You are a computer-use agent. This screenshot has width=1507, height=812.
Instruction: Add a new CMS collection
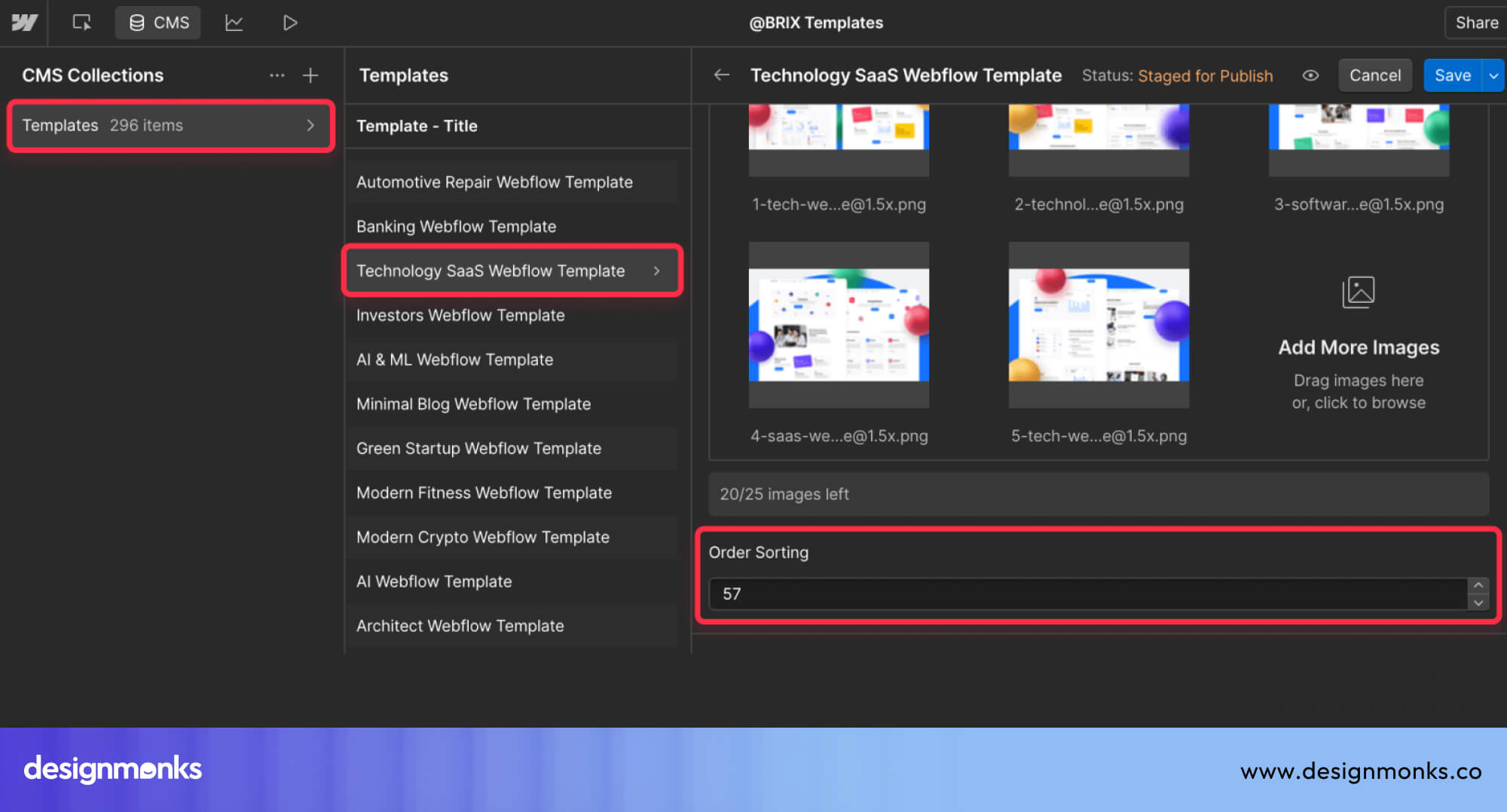310,75
